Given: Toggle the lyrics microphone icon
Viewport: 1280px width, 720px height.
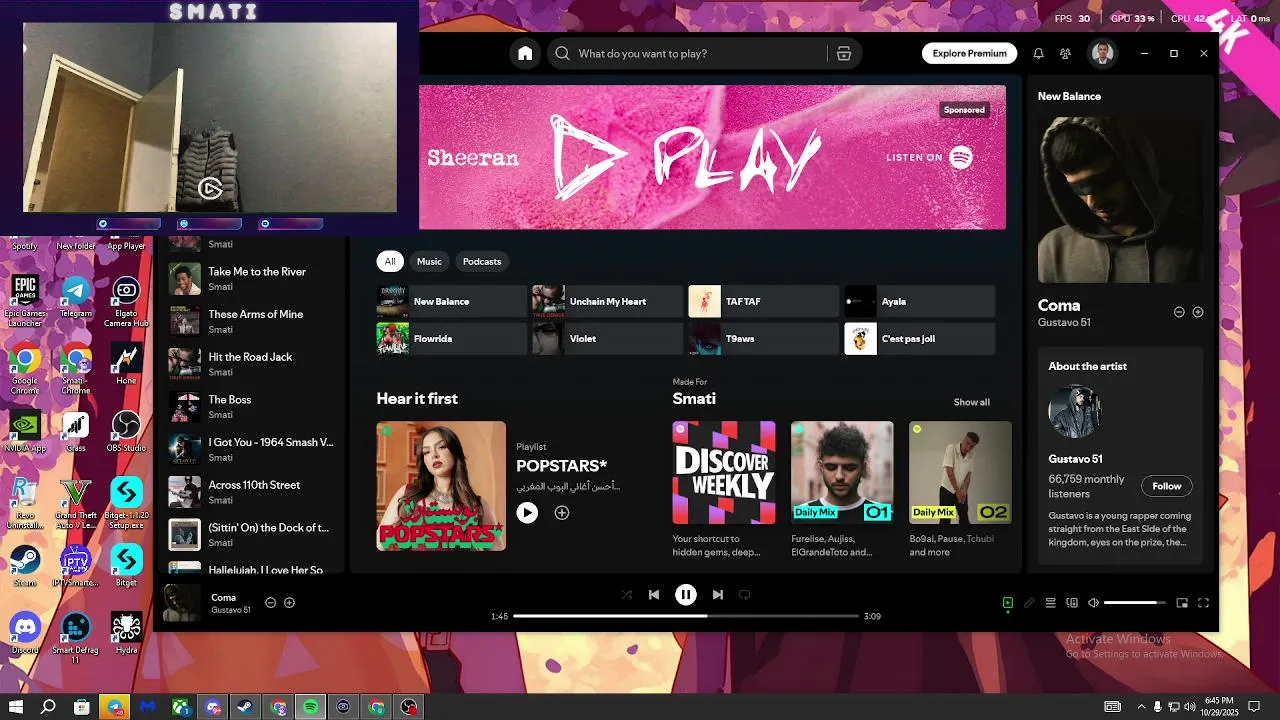Looking at the screenshot, I should pos(1029,603).
